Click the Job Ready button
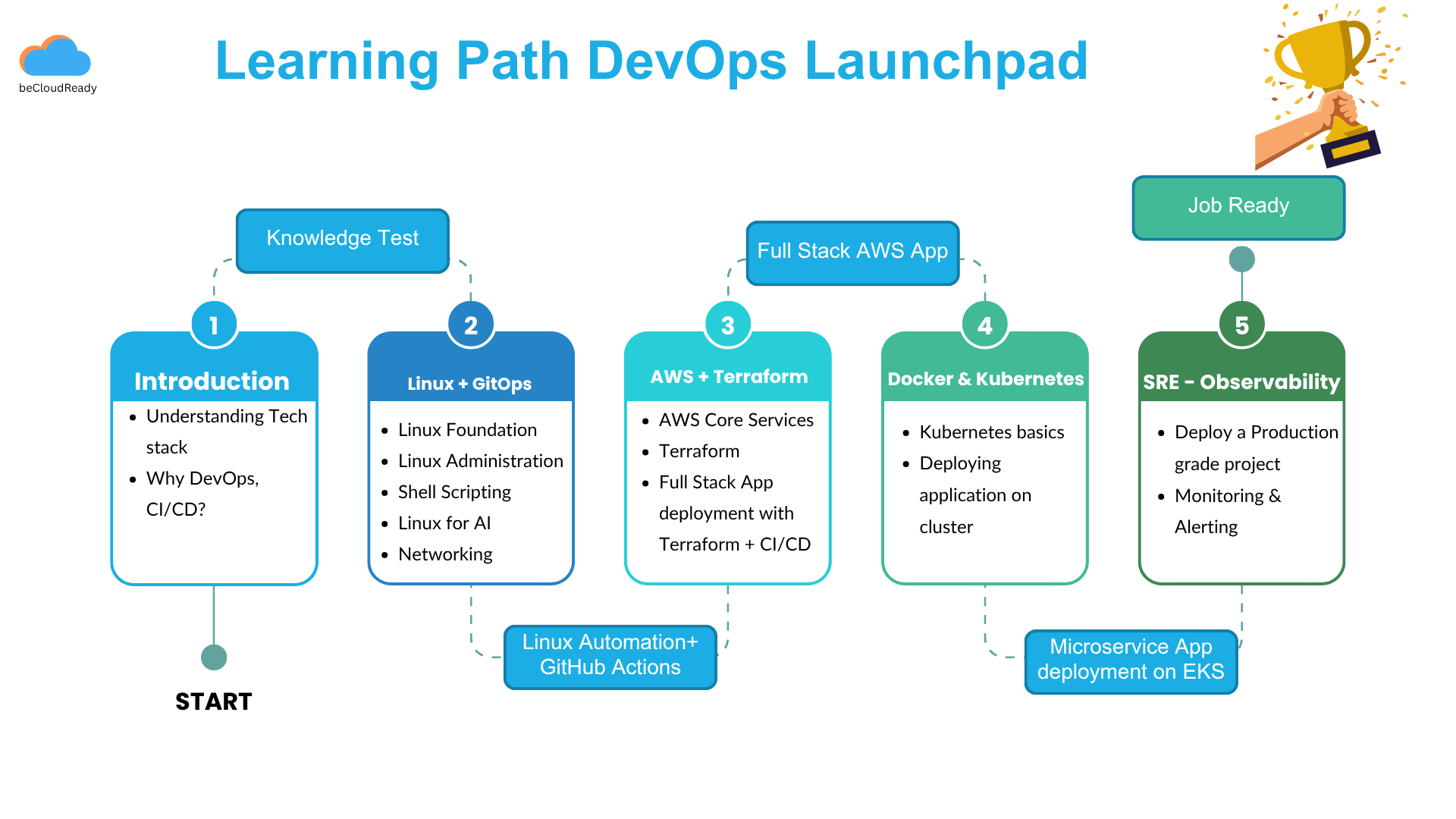The height and width of the screenshot is (819, 1456). coord(1238,206)
